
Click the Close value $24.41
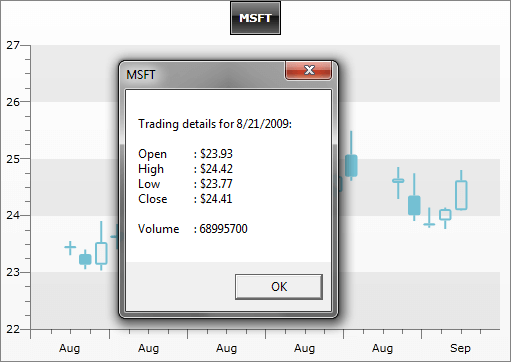(216, 199)
